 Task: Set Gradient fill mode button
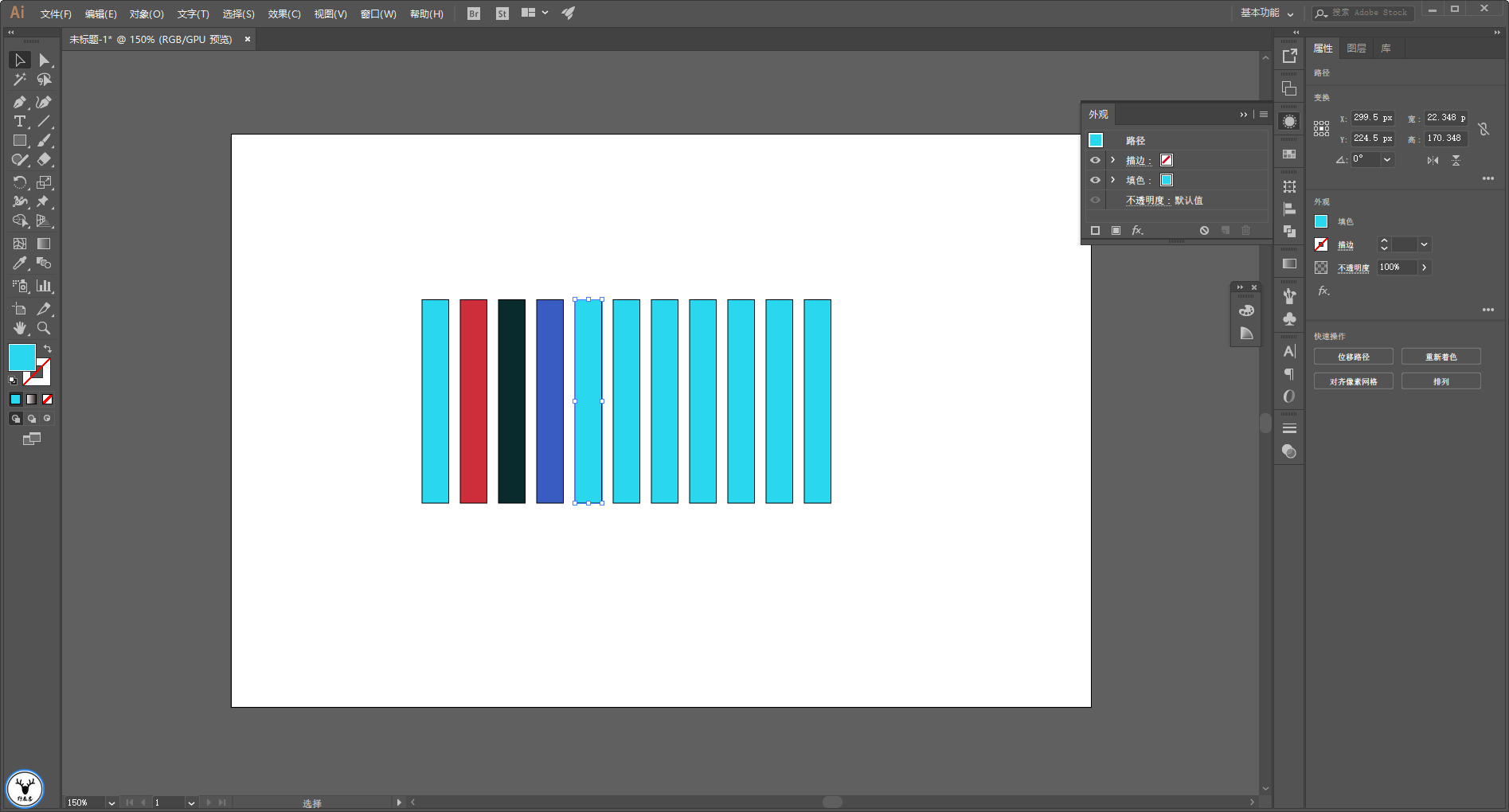pos(31,399)
